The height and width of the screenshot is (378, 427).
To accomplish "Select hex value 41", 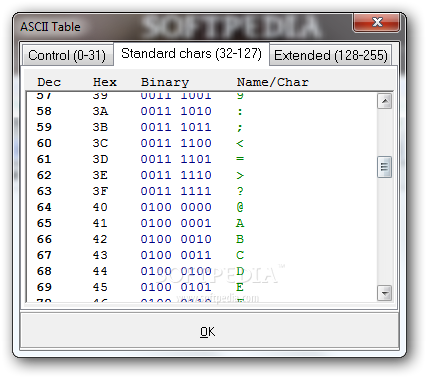I will click(100, 223).
